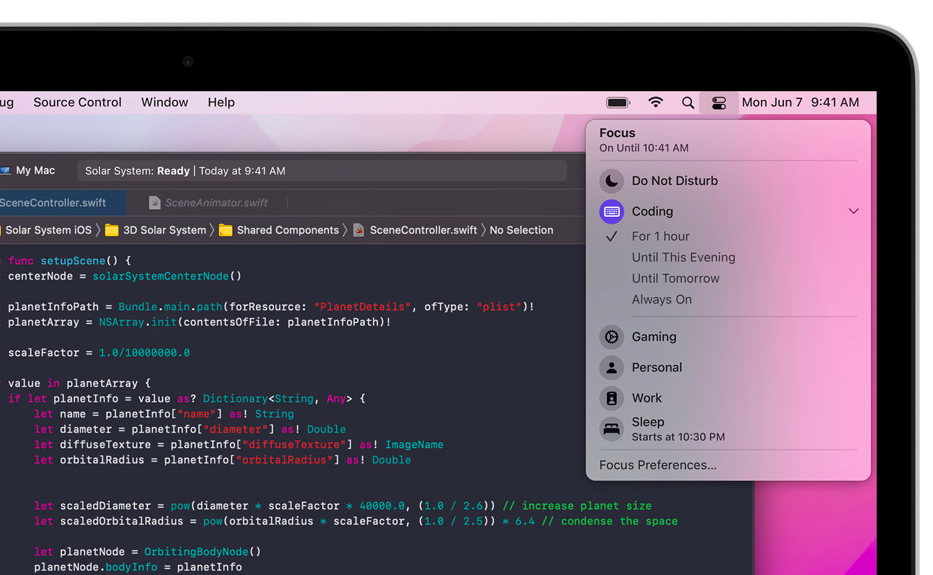Click the SceneController.swift breadcrumb file icon
Image resolution: width=933 pixels, height=575 pixels.
tap(358, 230)
